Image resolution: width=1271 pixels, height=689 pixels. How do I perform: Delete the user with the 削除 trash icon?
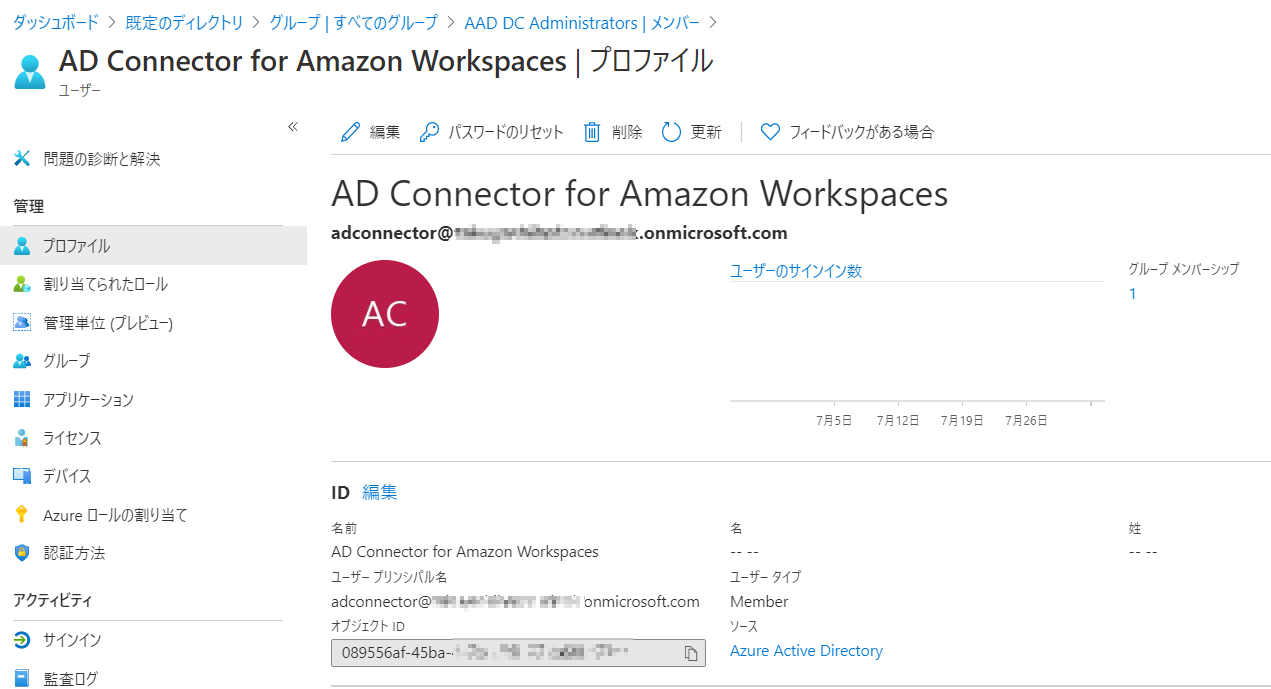pyautogui.click(x=613, y=131)
